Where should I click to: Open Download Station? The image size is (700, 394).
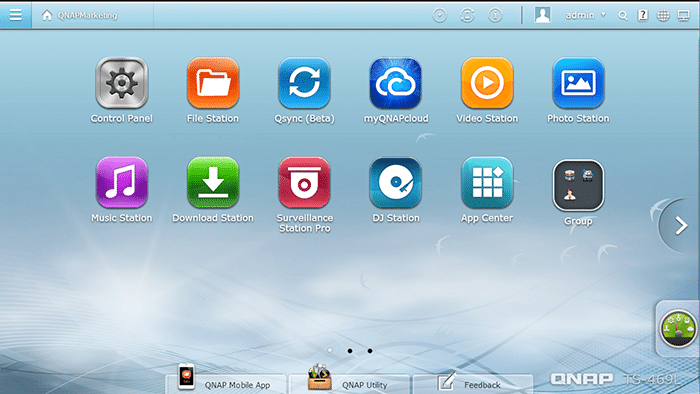point(213,182)
